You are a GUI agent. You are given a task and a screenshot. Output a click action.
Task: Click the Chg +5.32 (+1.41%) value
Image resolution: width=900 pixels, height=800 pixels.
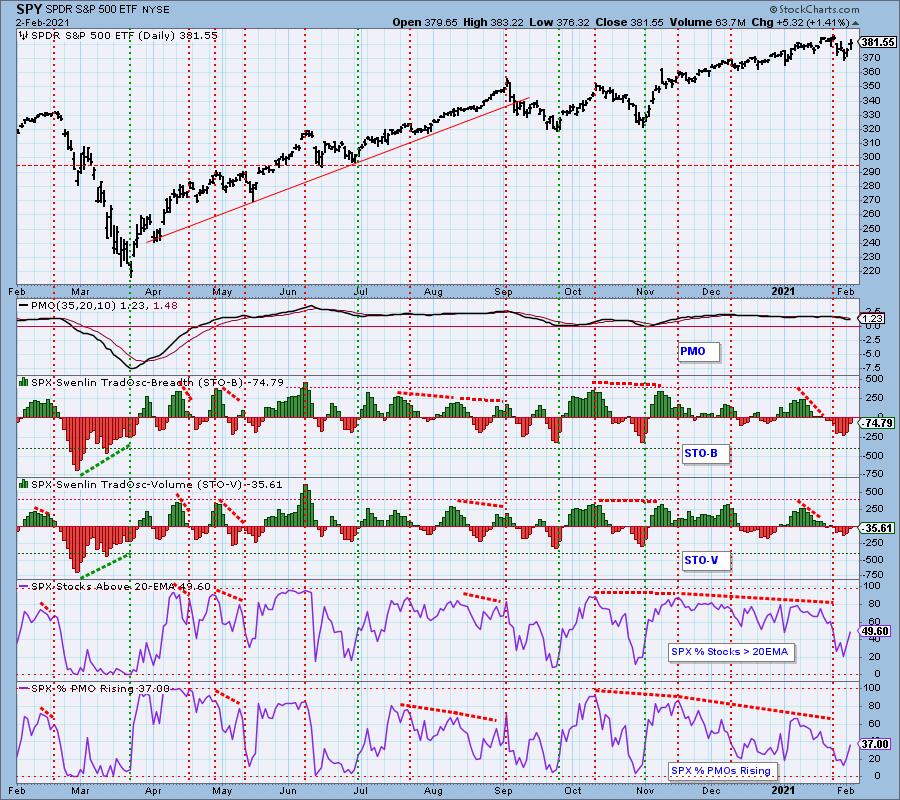(801, 22)
